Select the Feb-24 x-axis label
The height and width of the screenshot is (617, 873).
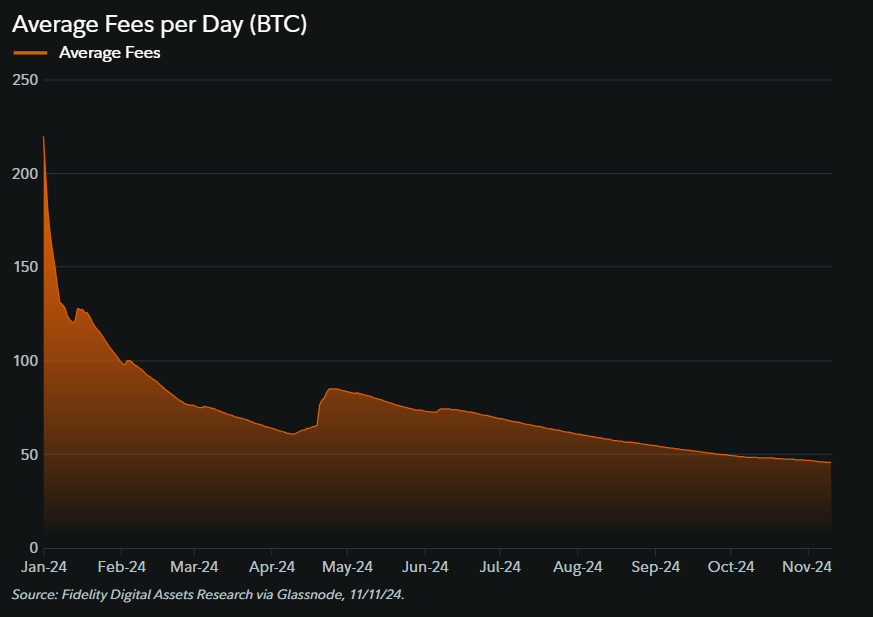pyautogui.click(x=121, y=567)
